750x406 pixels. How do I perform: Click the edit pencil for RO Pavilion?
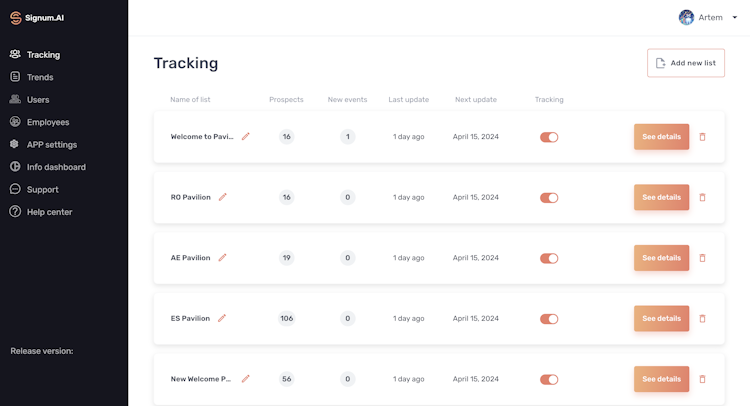(223, 197)
